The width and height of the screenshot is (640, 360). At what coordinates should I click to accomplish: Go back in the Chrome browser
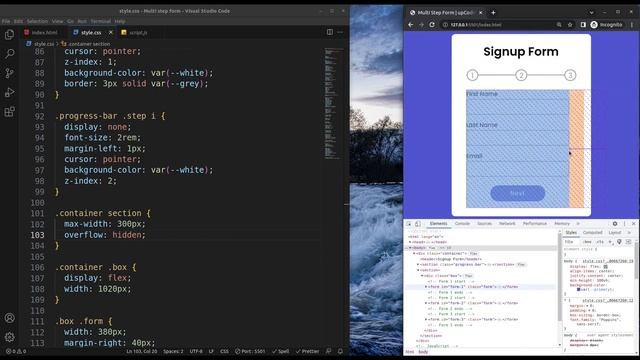(411, 24)
